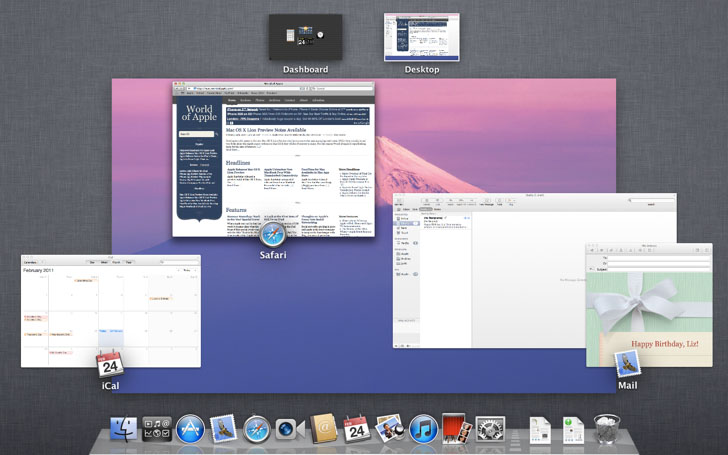Open Dashboard, the second icon in the Dock
This screenshot has height=455, width=728.
point(156,429)
